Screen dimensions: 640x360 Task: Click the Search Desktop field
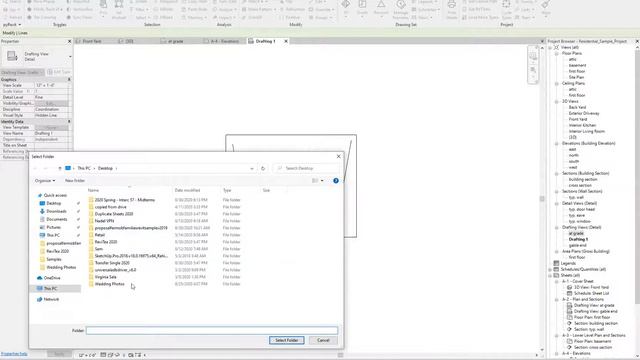coord(307,168)
